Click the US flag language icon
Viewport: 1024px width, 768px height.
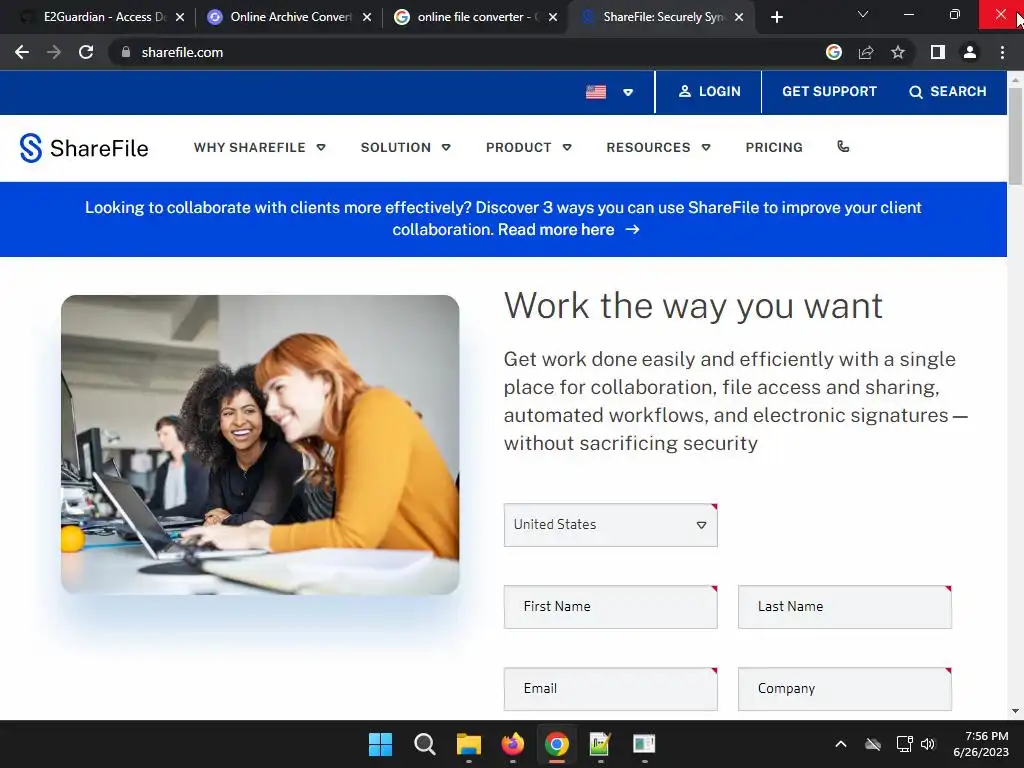pyautogui.click(x=596, y=92)
